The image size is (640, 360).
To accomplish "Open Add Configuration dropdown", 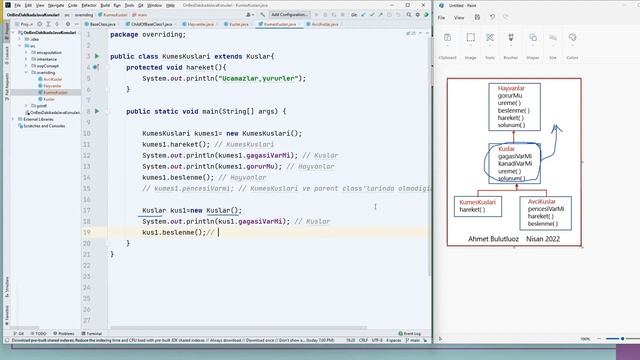I will point(289,15).
